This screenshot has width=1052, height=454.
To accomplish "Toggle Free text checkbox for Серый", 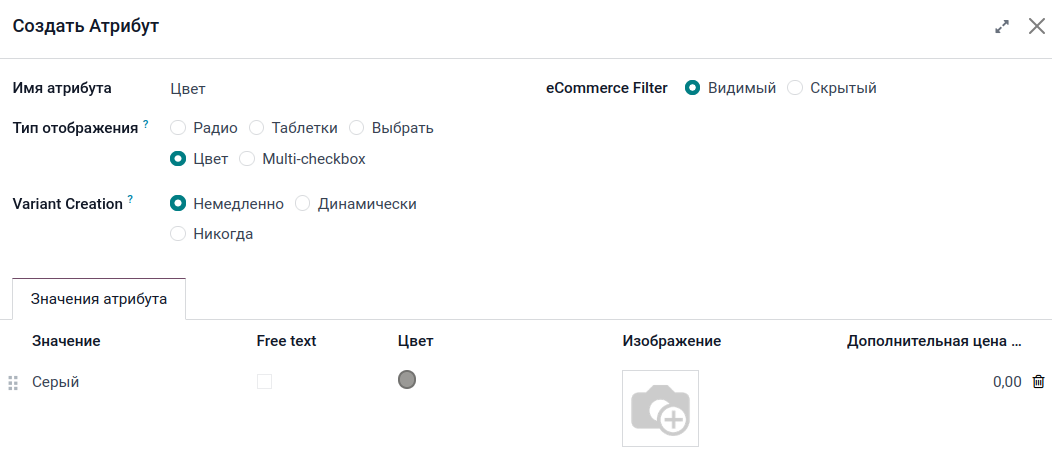I will (x=264, y=381).
